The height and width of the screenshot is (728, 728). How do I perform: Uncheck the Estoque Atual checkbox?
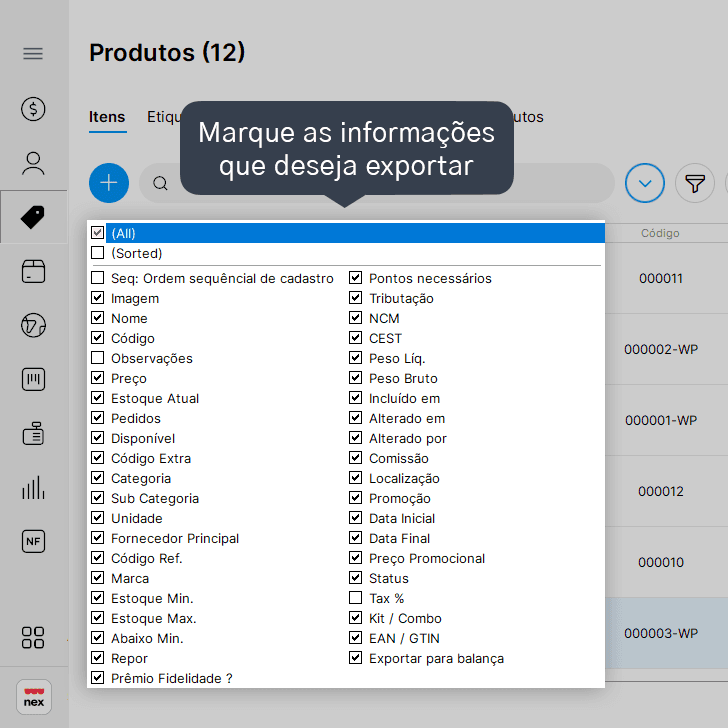[x=98, y=397]
